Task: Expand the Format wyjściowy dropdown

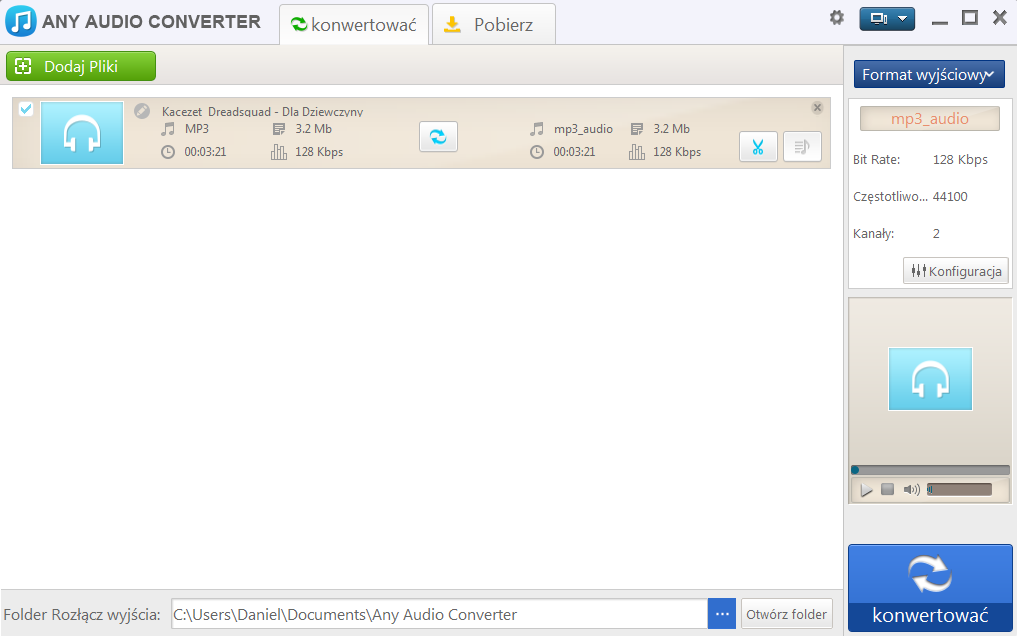Action: 929,75
